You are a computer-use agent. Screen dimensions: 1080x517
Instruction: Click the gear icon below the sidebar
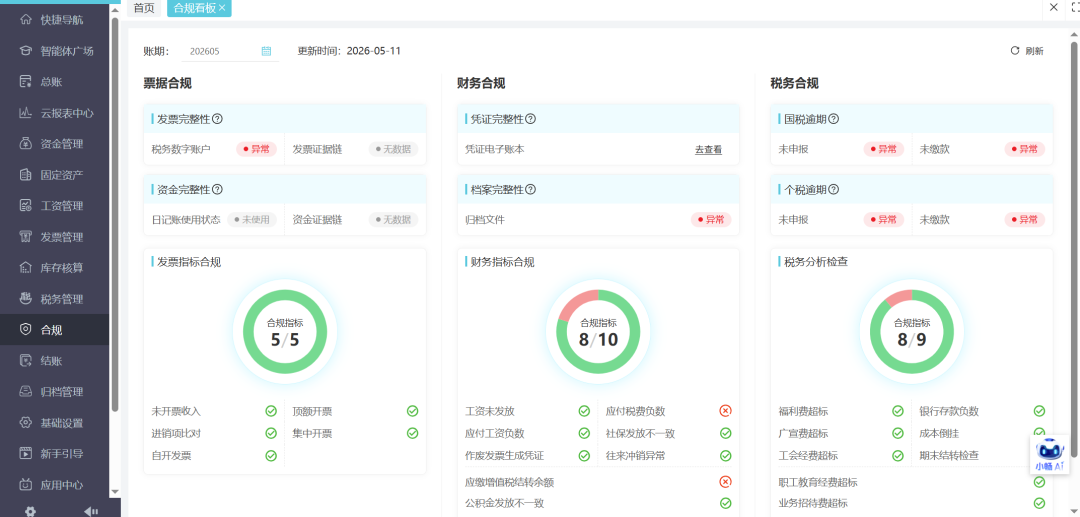30,511
